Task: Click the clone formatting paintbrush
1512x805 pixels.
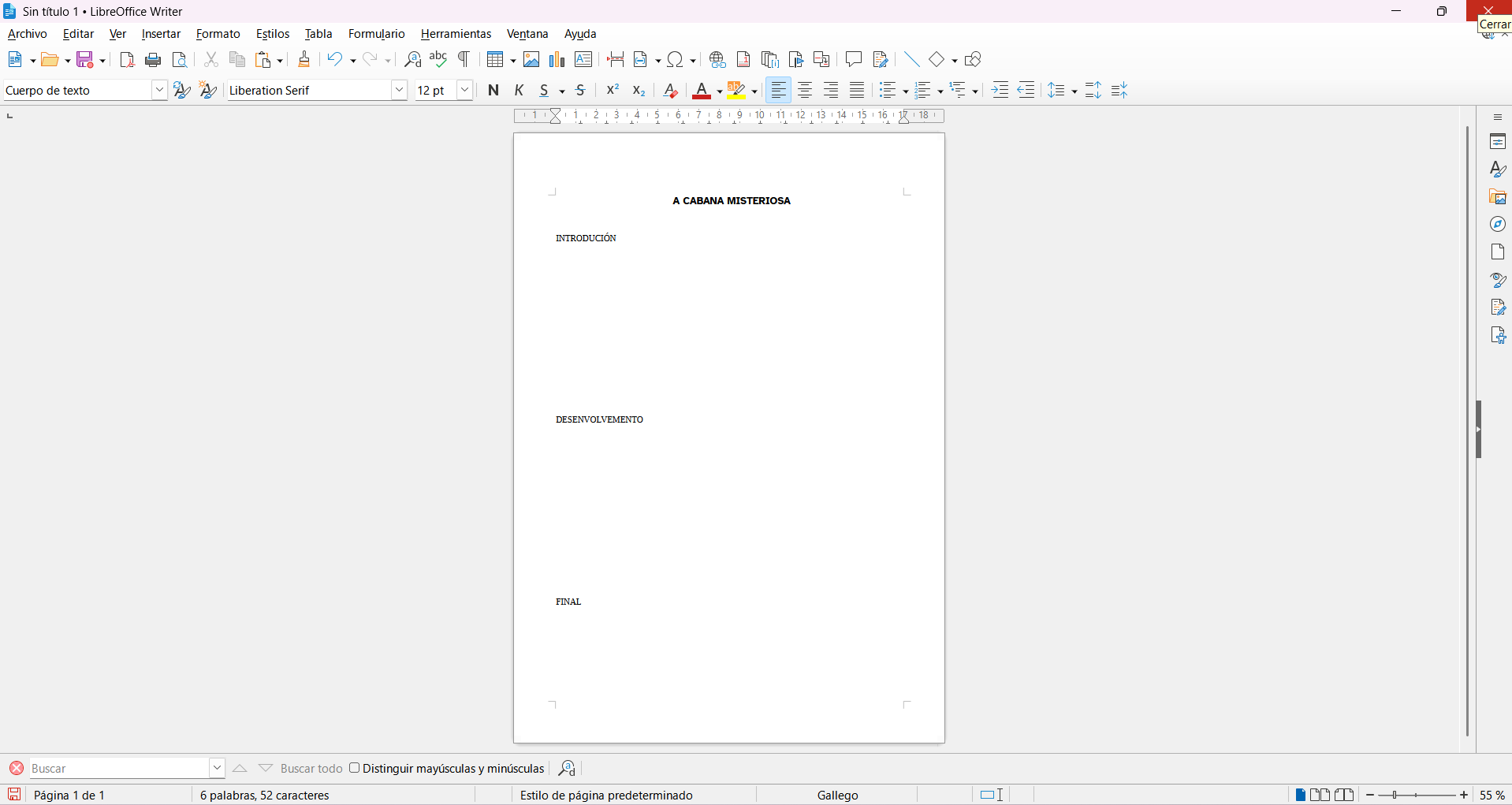Action: pyautogui.click(x=304, y=60)
